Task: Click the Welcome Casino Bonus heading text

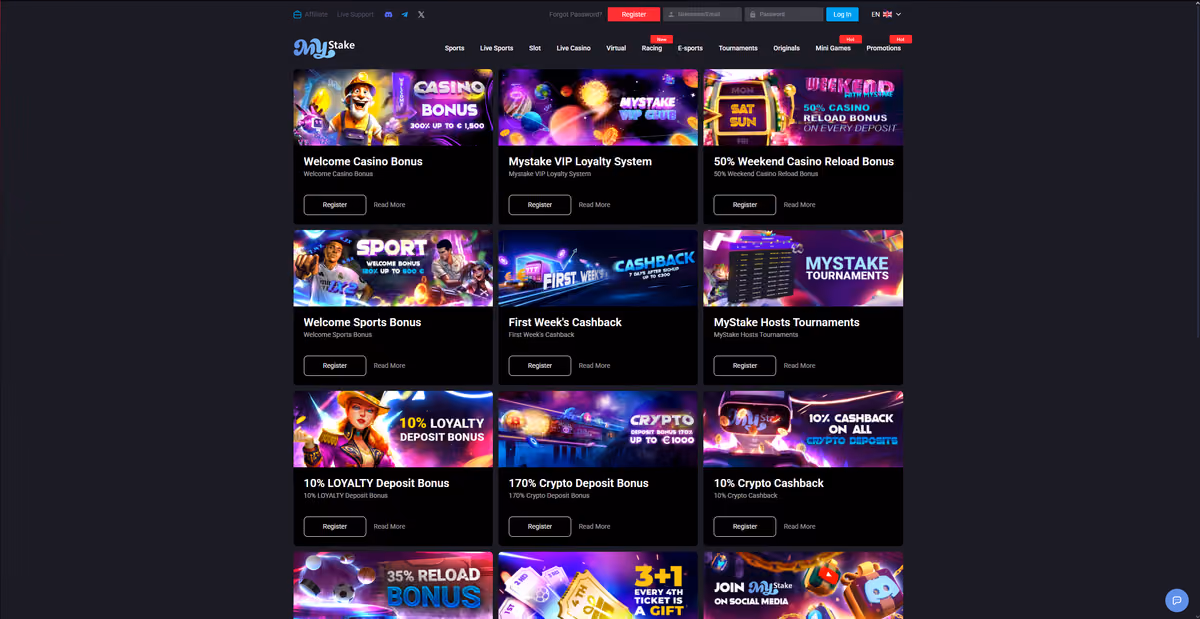Action: 363,161
